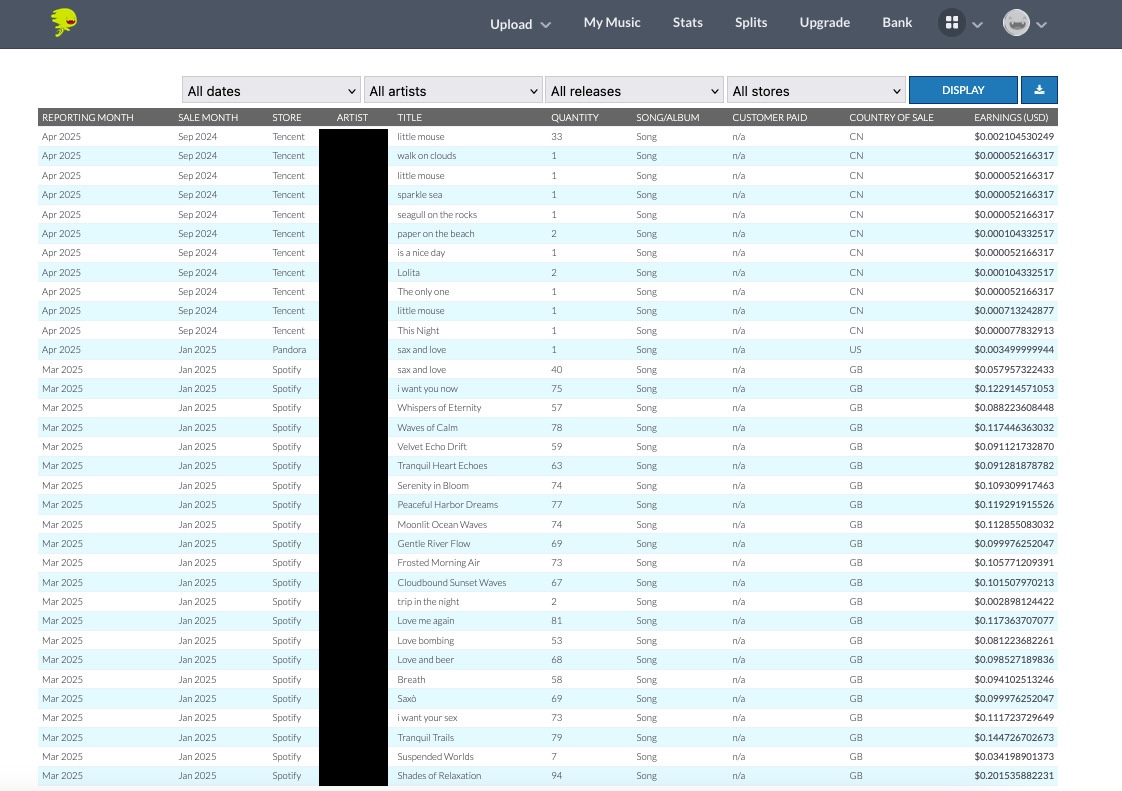Screen dimensions: 1122x791
Task: Click the user profile avatar
Action: click(1016, 23)
